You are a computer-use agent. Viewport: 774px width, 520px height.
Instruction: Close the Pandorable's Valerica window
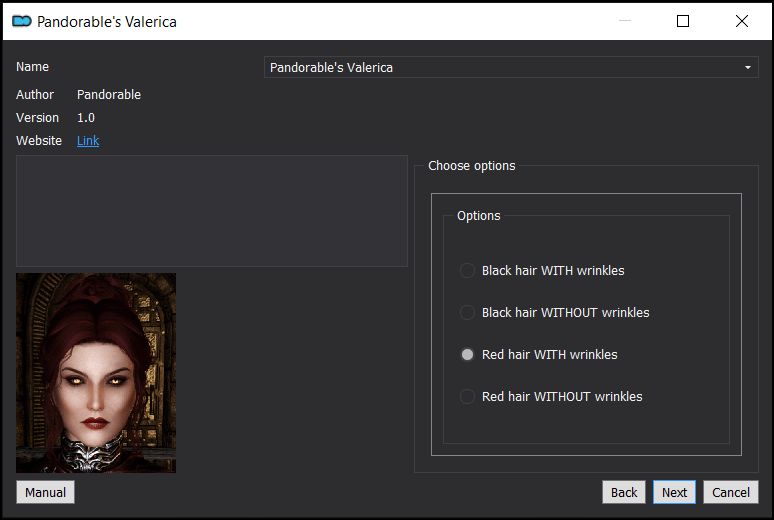coord(741,21)
